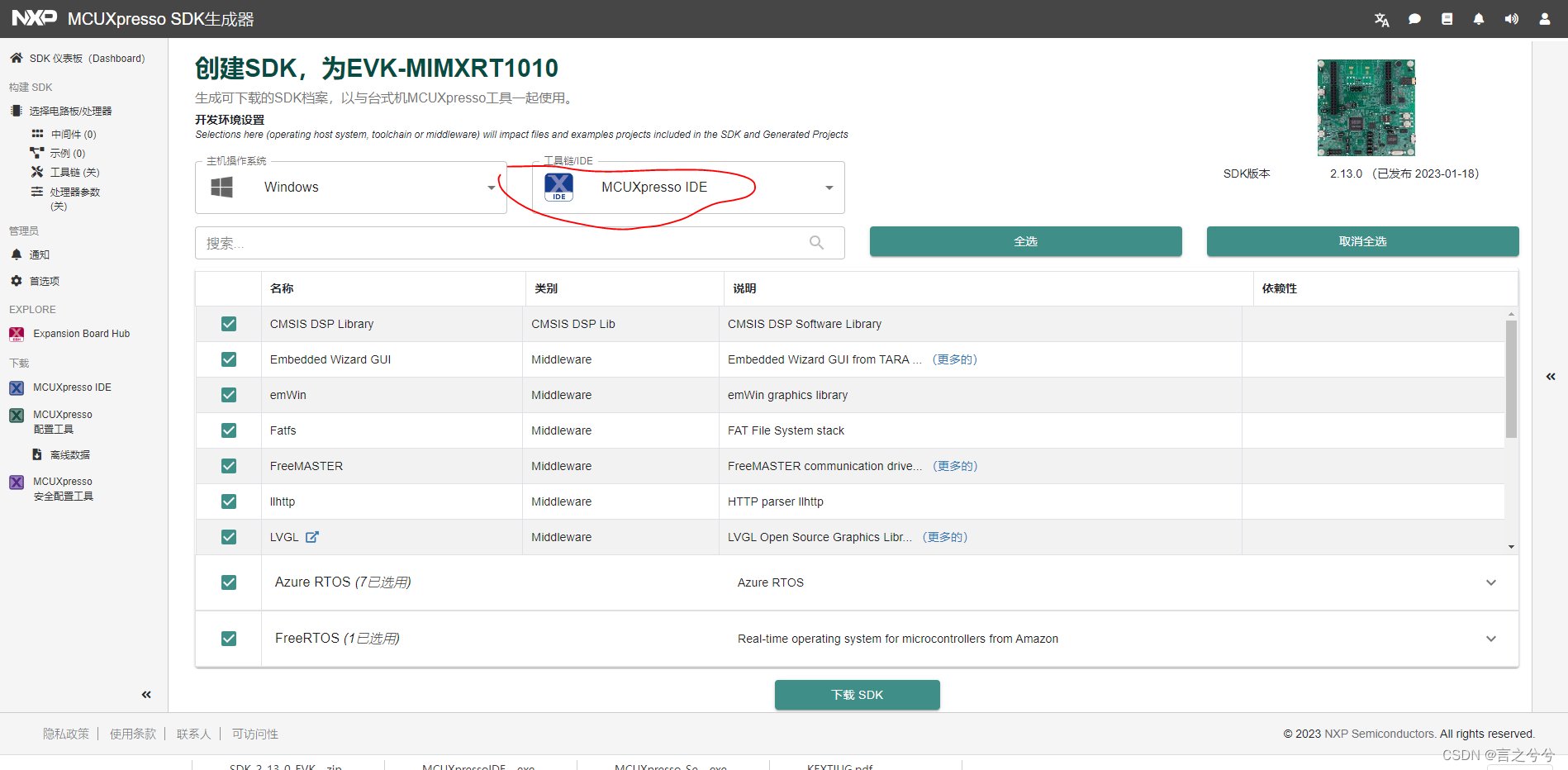This screenshot has width=1568, height=770.
Task: Uncheck FreeMASTER checkbox
Action: 229,466
